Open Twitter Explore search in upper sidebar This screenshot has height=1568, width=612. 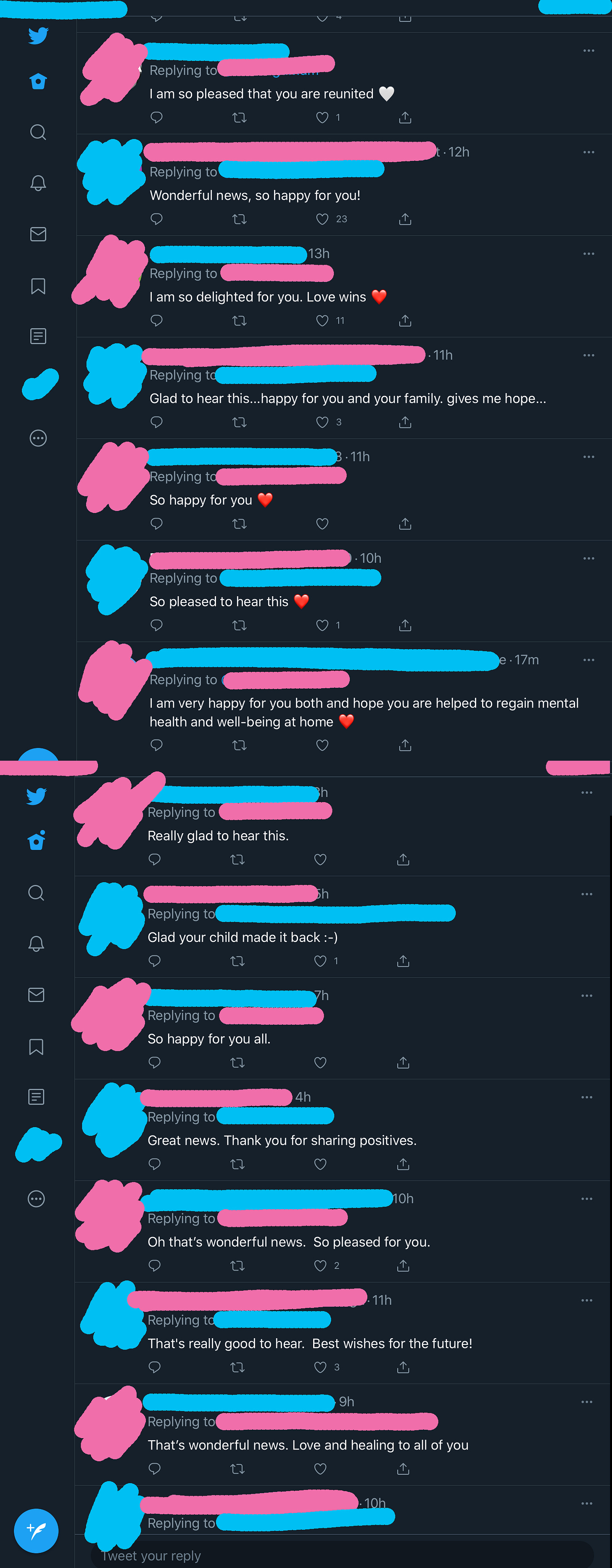point(38,132)
